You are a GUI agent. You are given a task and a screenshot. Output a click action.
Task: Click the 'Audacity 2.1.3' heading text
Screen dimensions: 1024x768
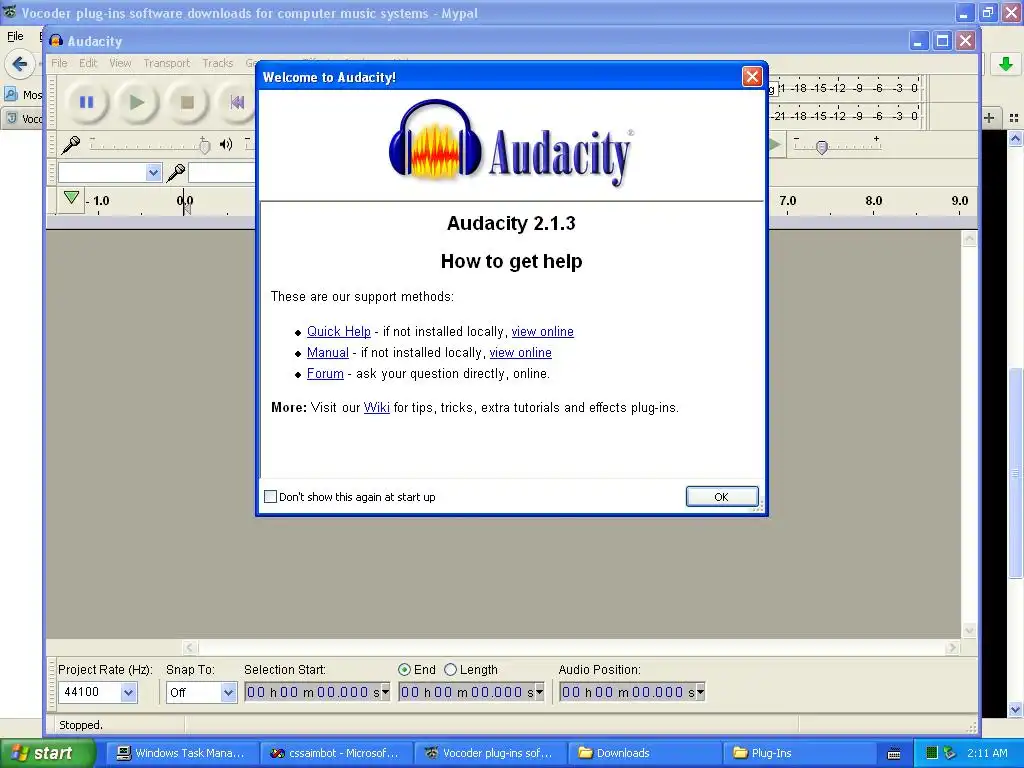(511, 223)
